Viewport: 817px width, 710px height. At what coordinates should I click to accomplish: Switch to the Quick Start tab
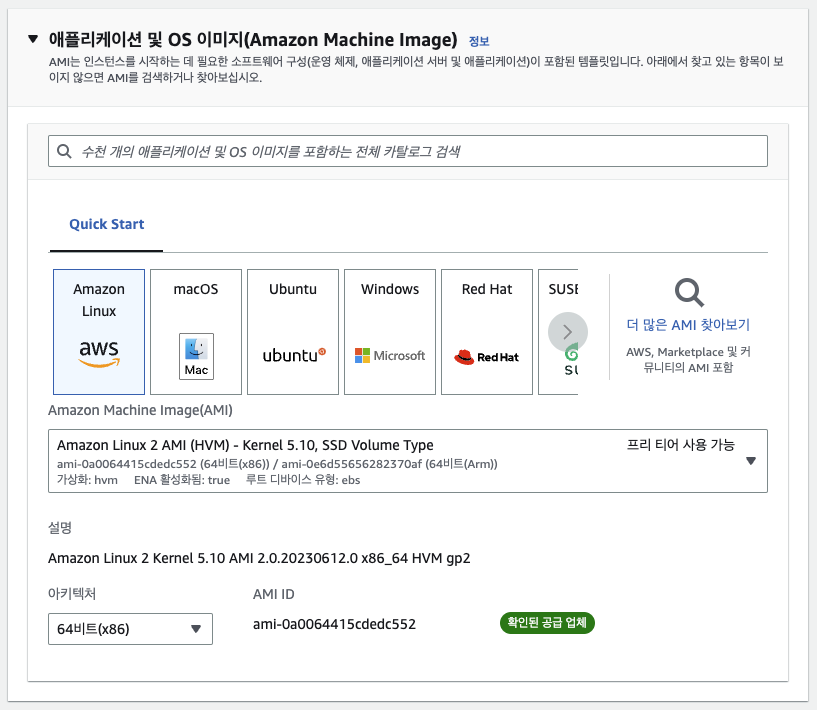pos(106,224)
